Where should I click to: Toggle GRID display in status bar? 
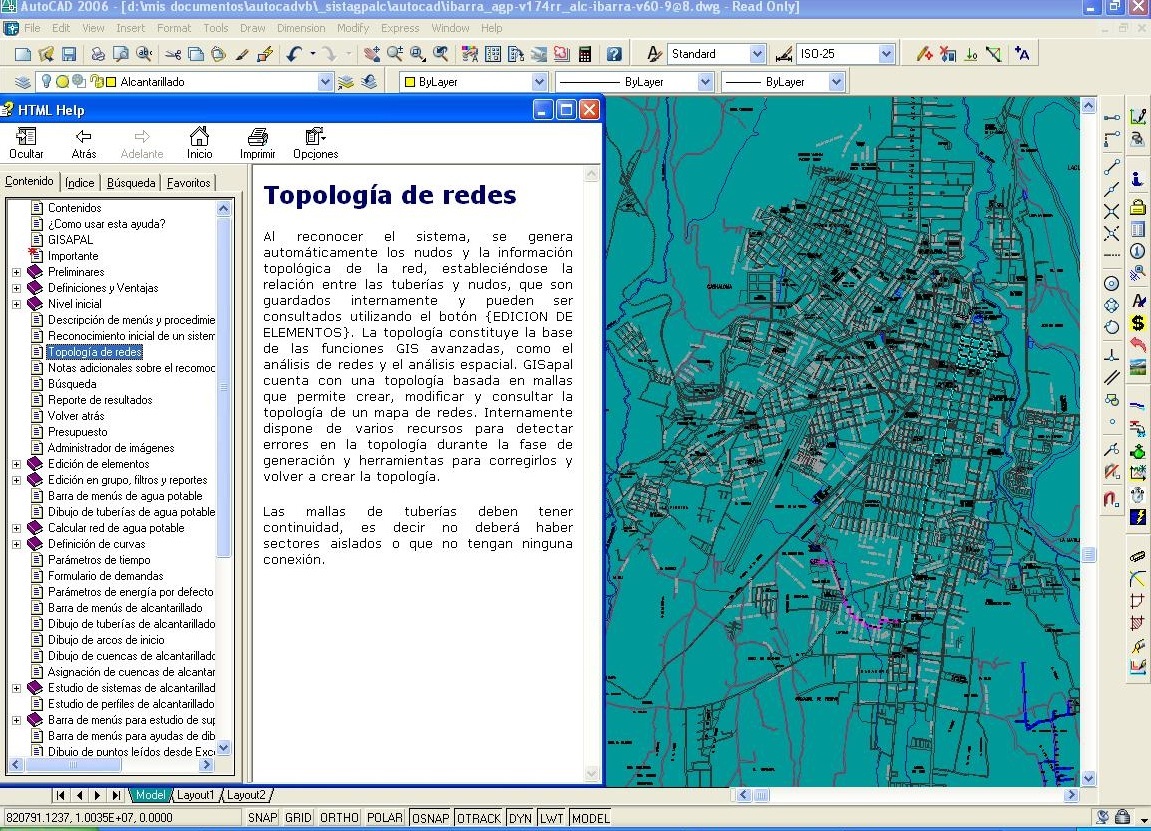(298, 818)
